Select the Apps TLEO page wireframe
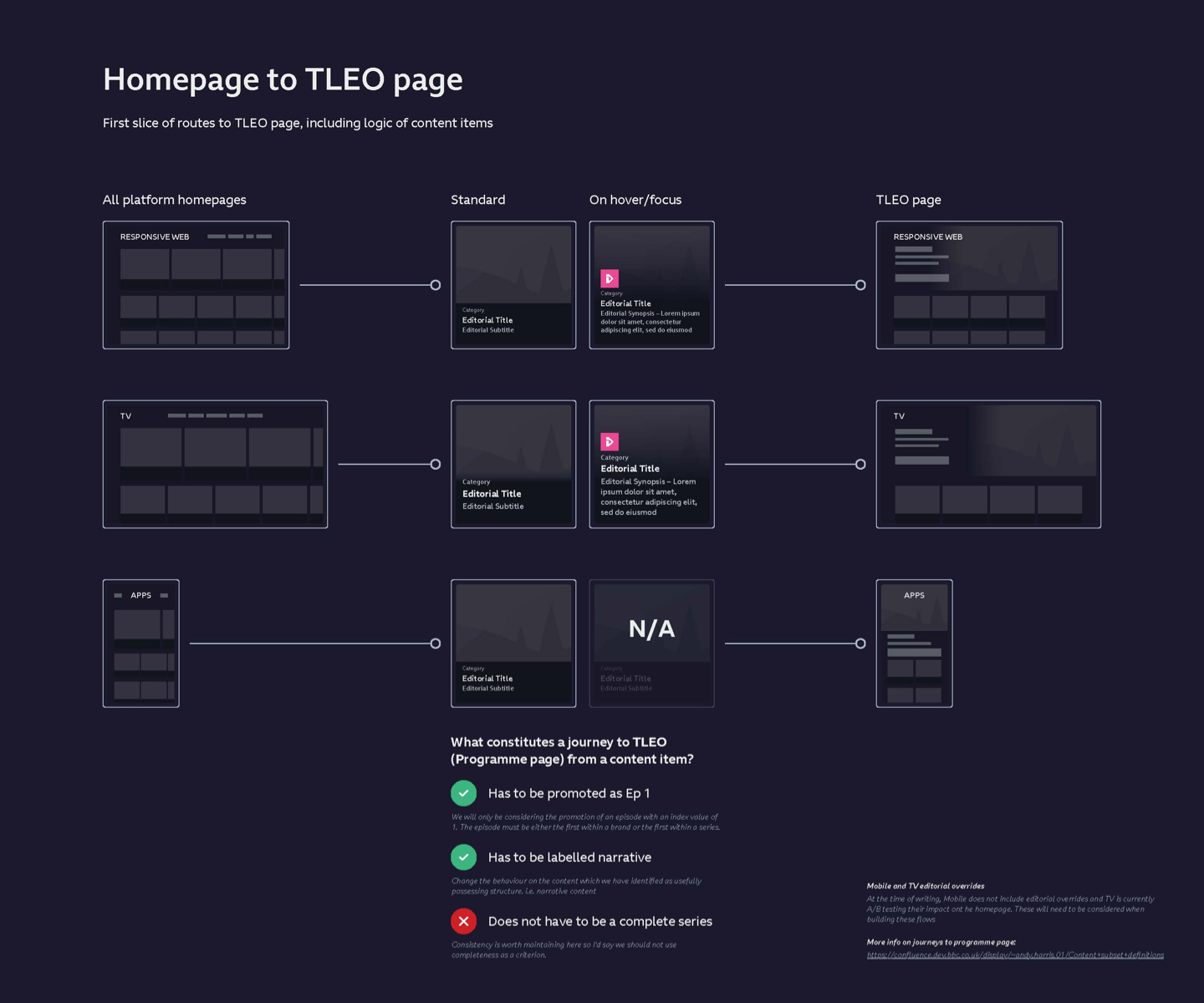Viewport: 1204px width, 1003px height. click(915, 644)
